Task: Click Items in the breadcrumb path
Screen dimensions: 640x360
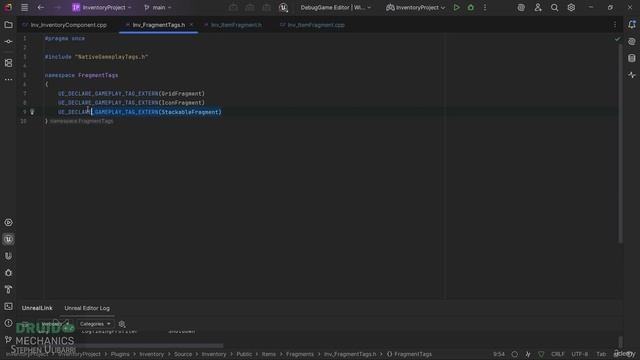Action: click(269, 354)
